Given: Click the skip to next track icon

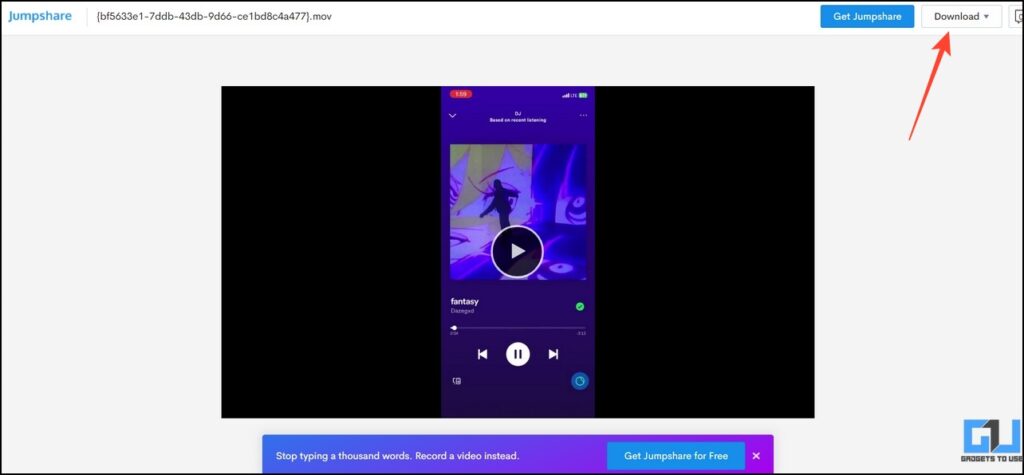Looking at the screenshot, I should [553, 354].
